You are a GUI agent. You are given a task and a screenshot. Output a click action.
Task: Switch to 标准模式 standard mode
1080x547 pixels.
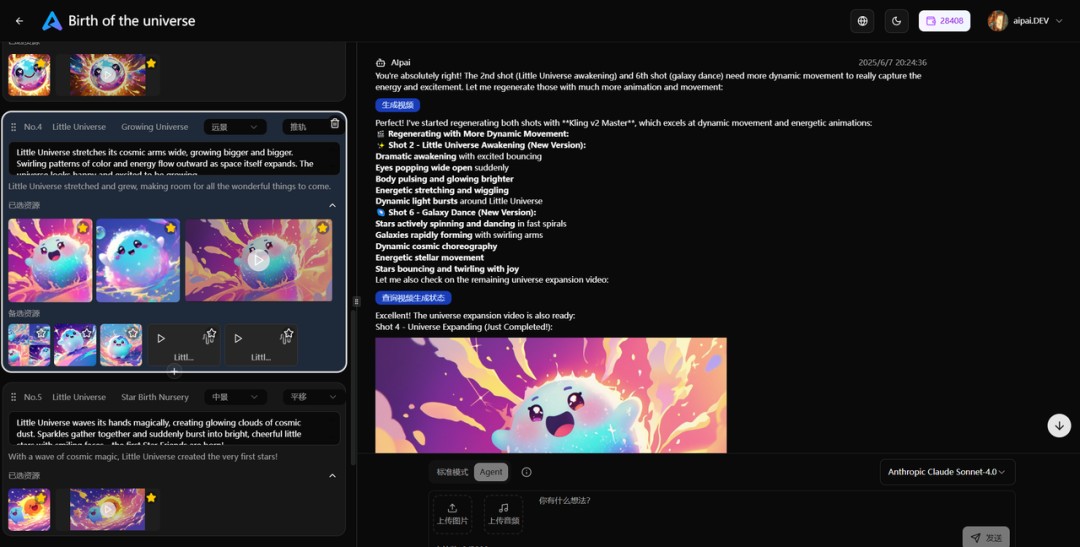coord(453,472)
